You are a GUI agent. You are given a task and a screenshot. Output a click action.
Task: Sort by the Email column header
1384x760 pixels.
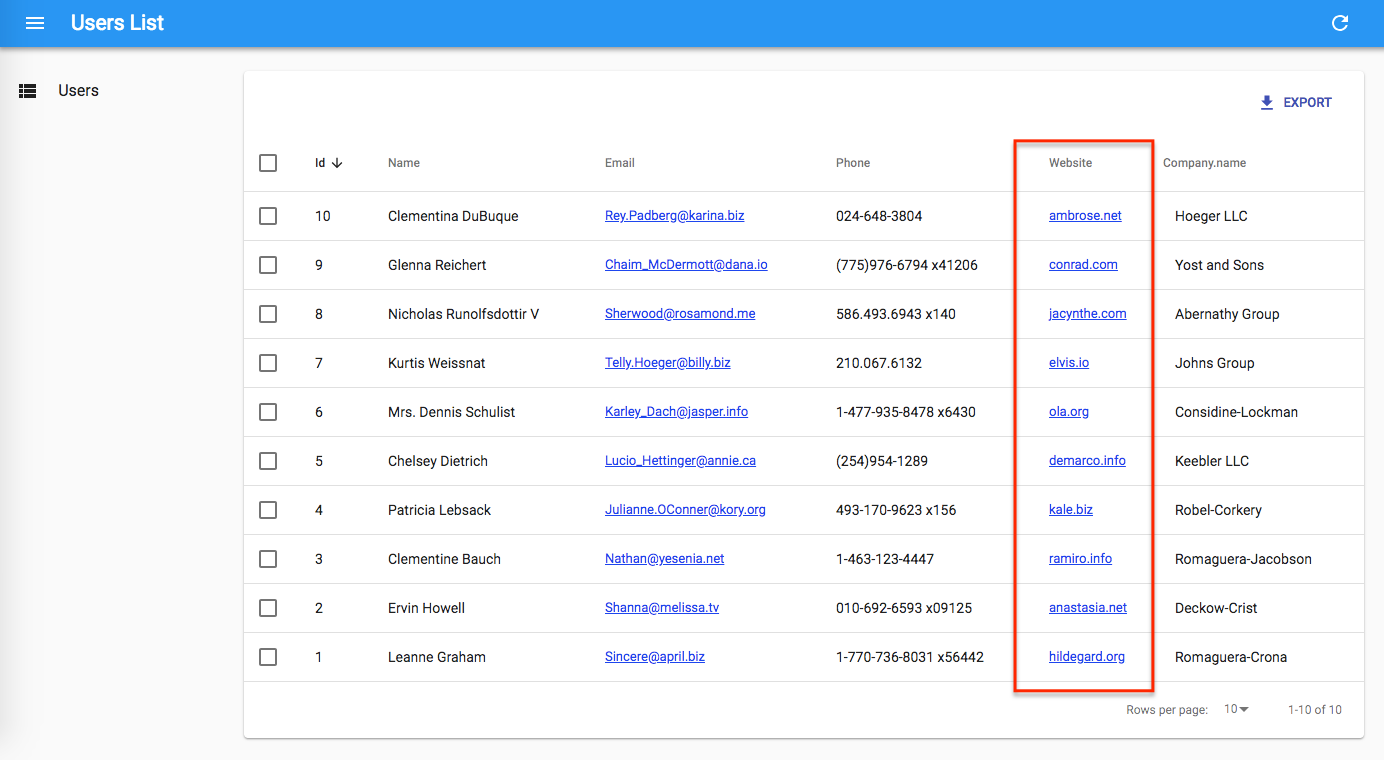coord(620,163)
